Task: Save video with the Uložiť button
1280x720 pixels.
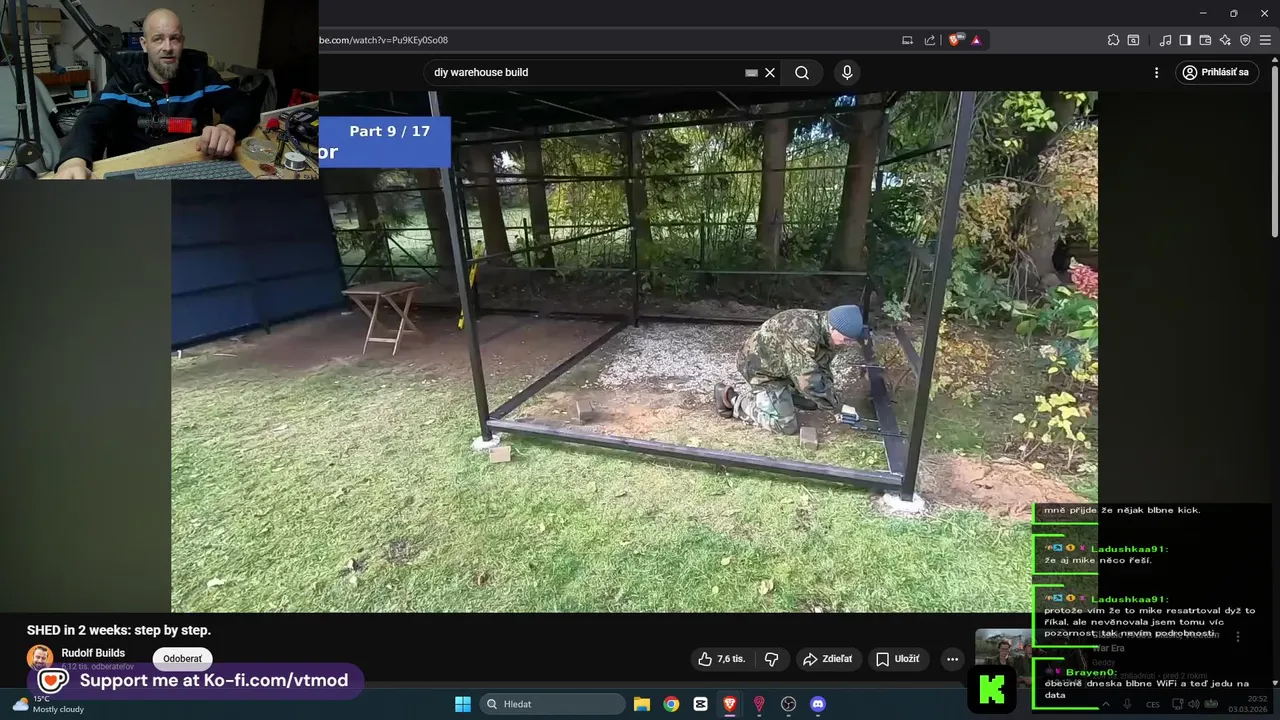Action: 898,659
